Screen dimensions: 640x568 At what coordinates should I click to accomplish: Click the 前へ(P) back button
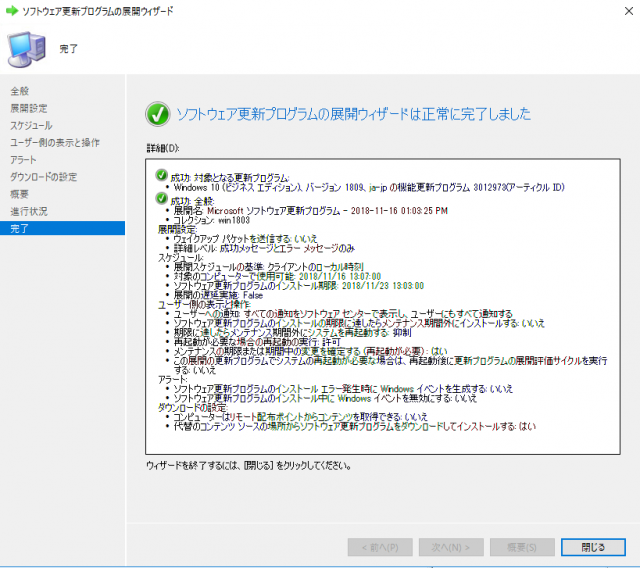(379, 547)
